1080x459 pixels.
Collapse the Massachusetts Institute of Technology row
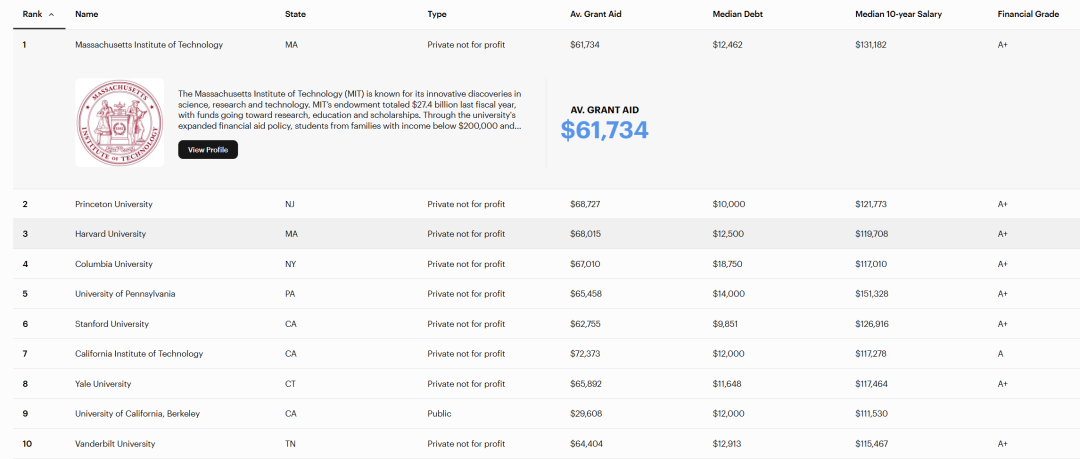click(546, 45)
